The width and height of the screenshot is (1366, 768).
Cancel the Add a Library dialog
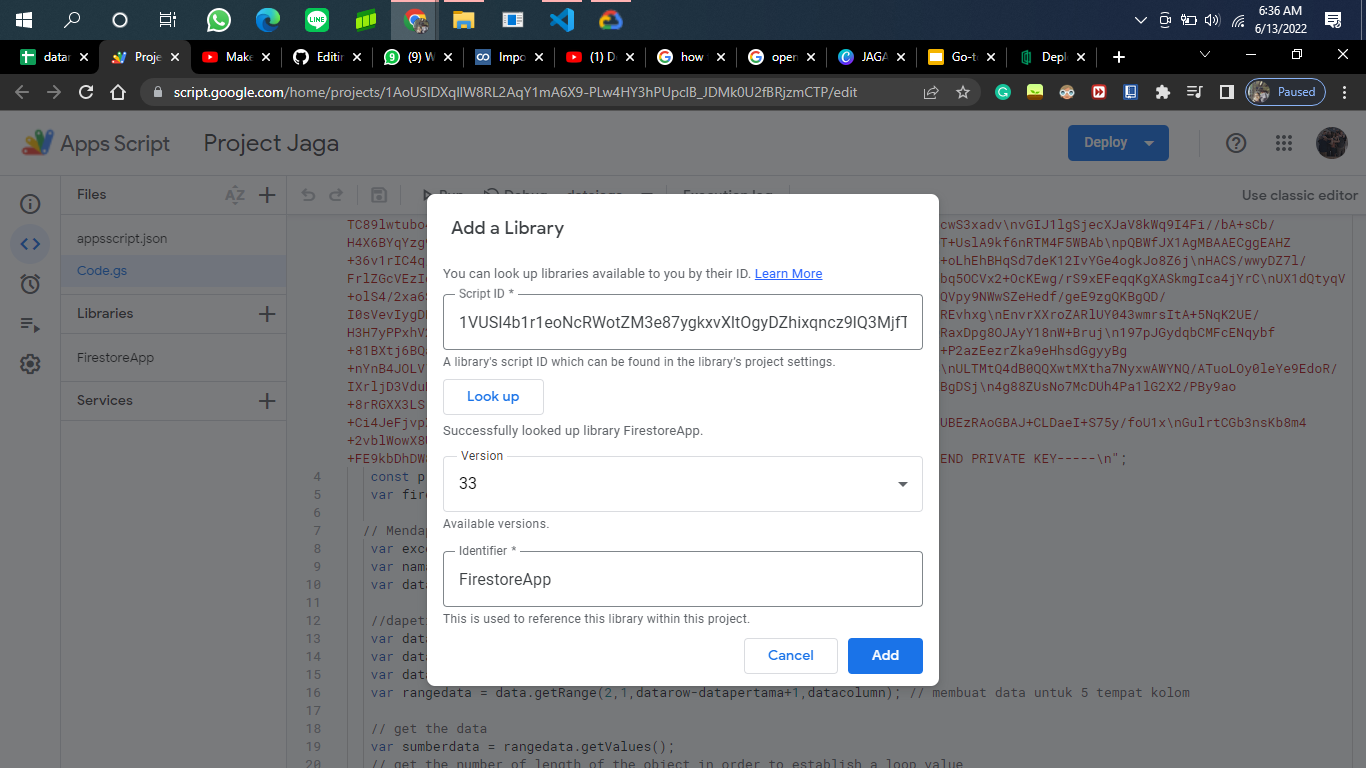[791, 655]
